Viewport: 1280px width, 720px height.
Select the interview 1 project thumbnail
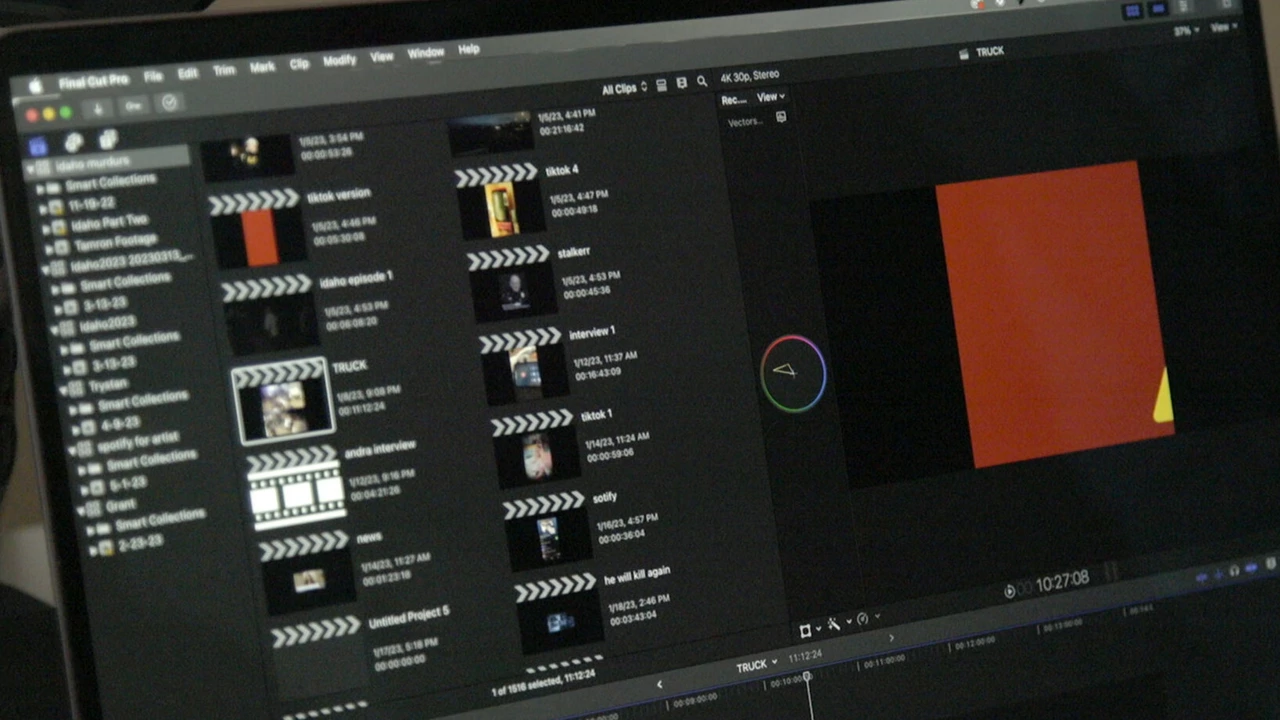click(522, 366)
